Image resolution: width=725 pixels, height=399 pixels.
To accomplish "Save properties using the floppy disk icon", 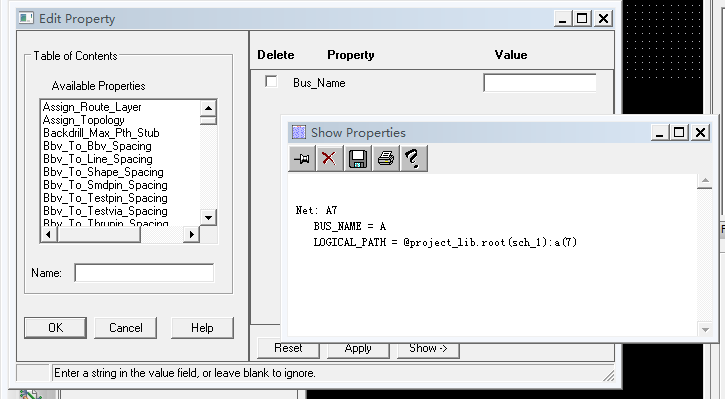I will [x=358, y=159].
